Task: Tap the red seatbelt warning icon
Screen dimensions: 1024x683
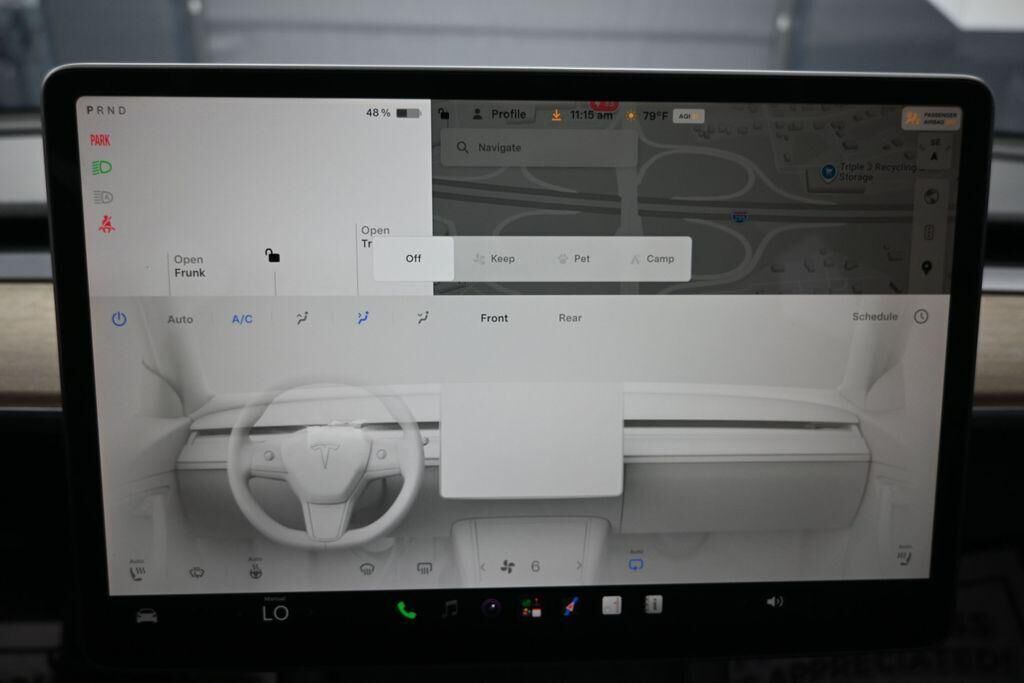Action: click(107, 225)
